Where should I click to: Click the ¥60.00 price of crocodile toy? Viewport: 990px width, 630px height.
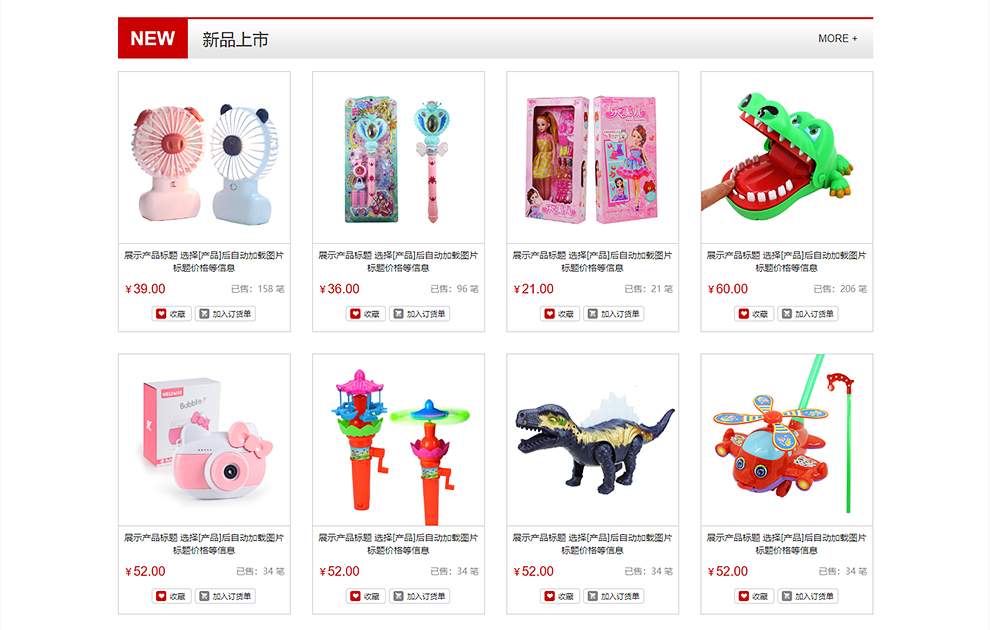[x=728, y=289]
